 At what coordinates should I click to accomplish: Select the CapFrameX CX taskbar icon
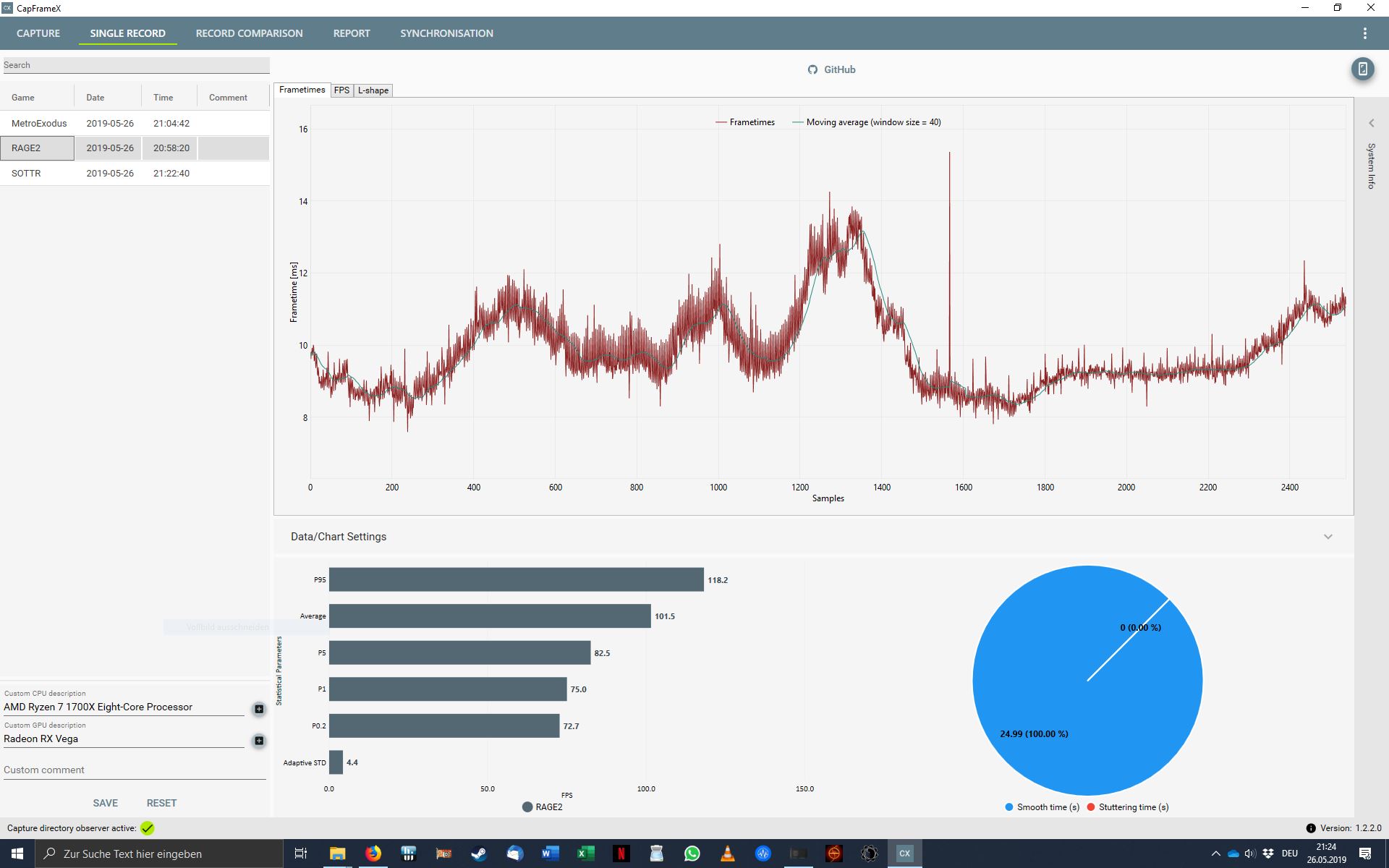click(x=904, y=854)
